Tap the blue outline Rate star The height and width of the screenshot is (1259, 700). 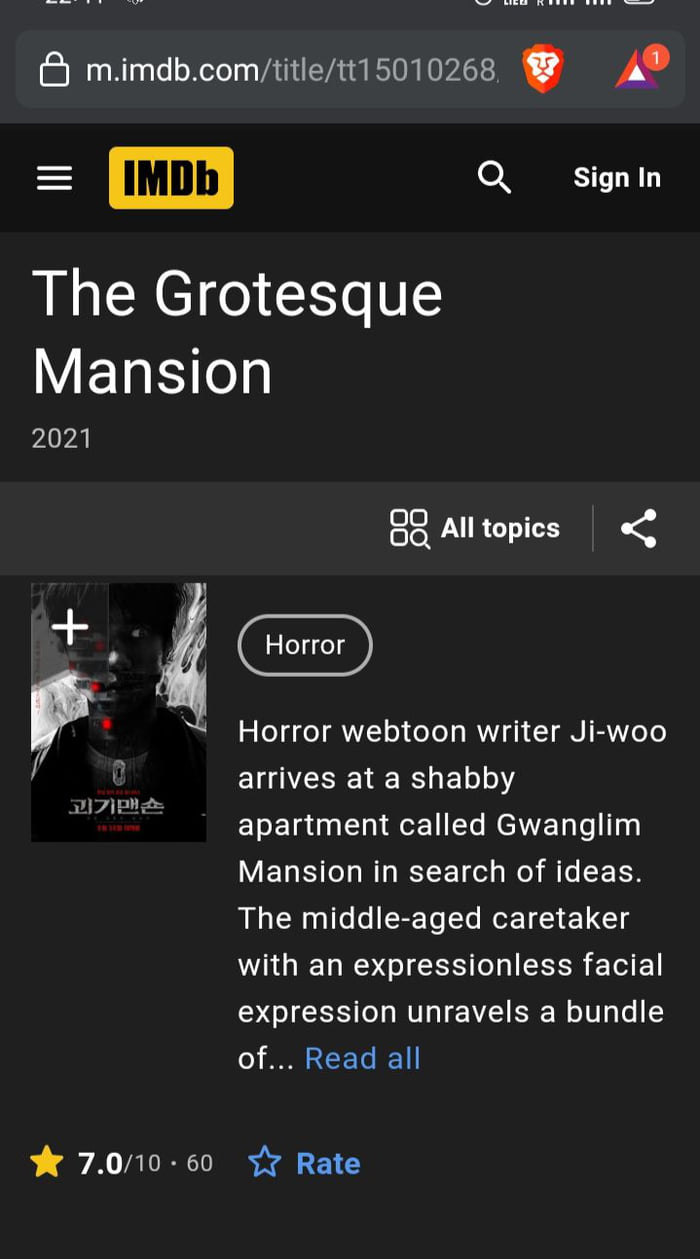click(x=265, y=1162)
